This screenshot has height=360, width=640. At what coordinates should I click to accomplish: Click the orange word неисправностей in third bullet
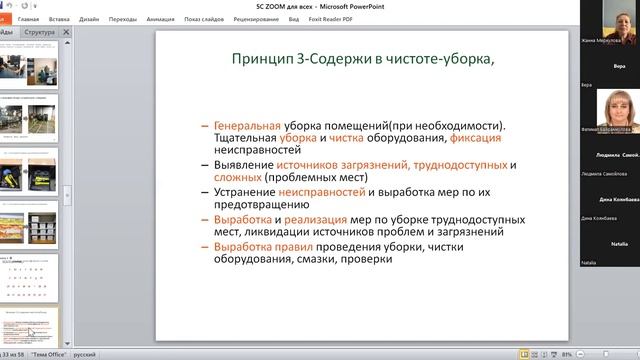(x=322, y=192)
